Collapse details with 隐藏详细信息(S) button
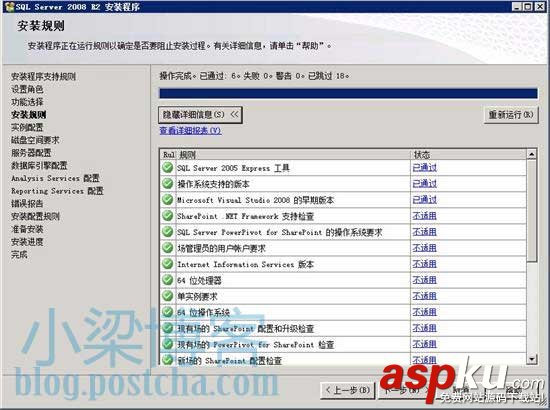The image size is (550, 410). pos(200,115)
